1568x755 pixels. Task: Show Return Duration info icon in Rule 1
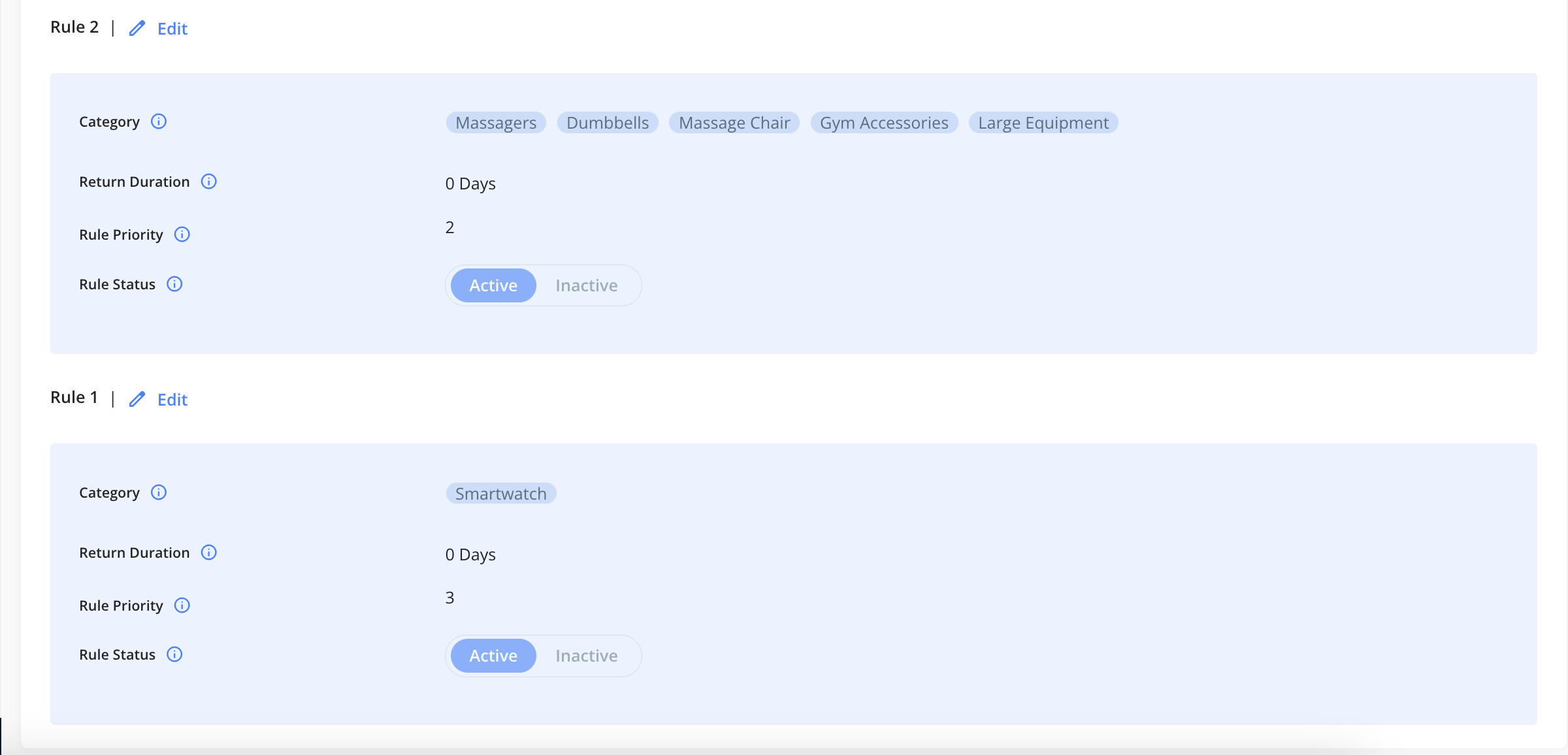pyautogui.click(x=208, y=553)
